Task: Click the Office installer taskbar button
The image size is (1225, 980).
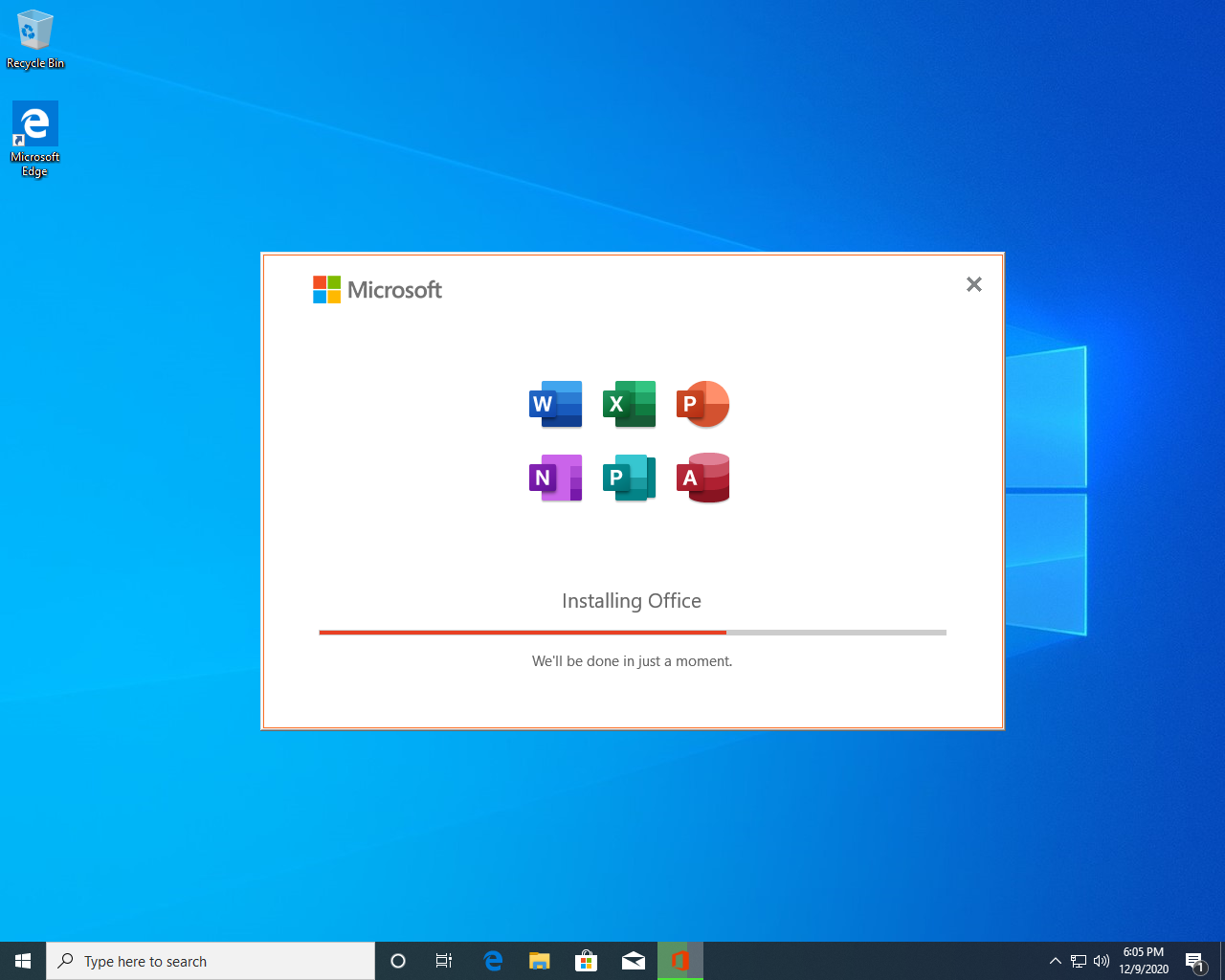Action: 680,961
